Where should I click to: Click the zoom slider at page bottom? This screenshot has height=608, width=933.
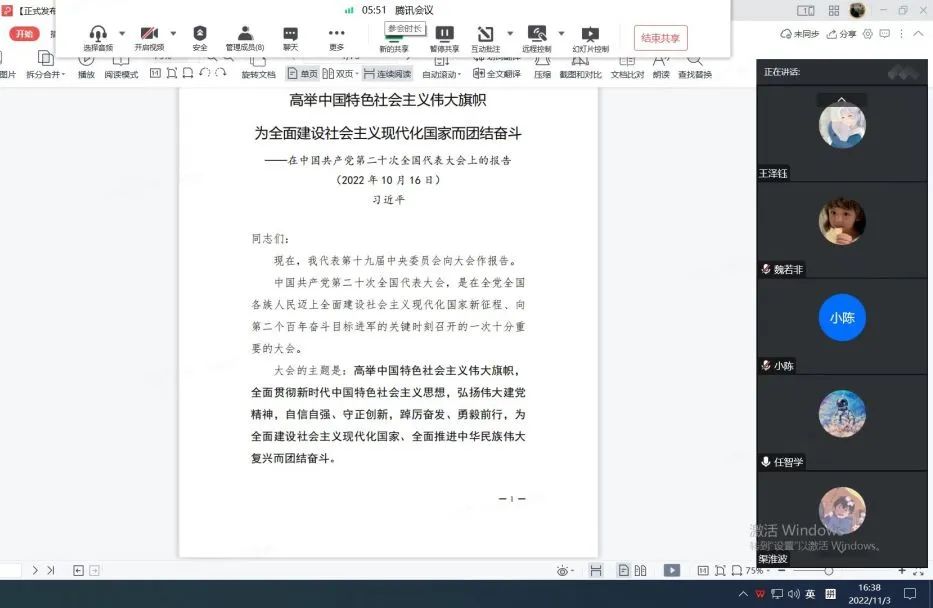[828, 570]
